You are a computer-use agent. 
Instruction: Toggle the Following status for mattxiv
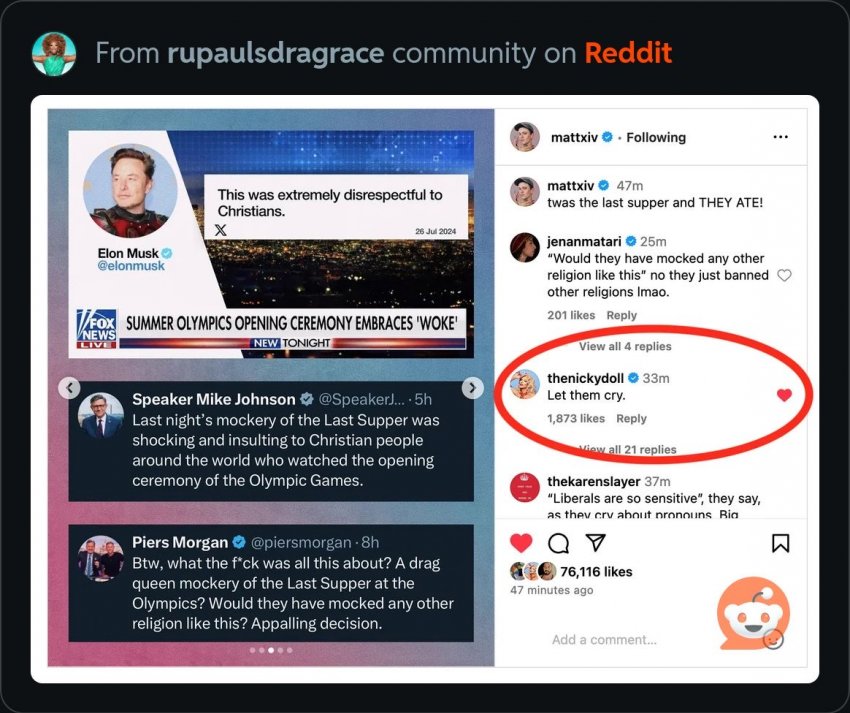(x=656, y=137)
